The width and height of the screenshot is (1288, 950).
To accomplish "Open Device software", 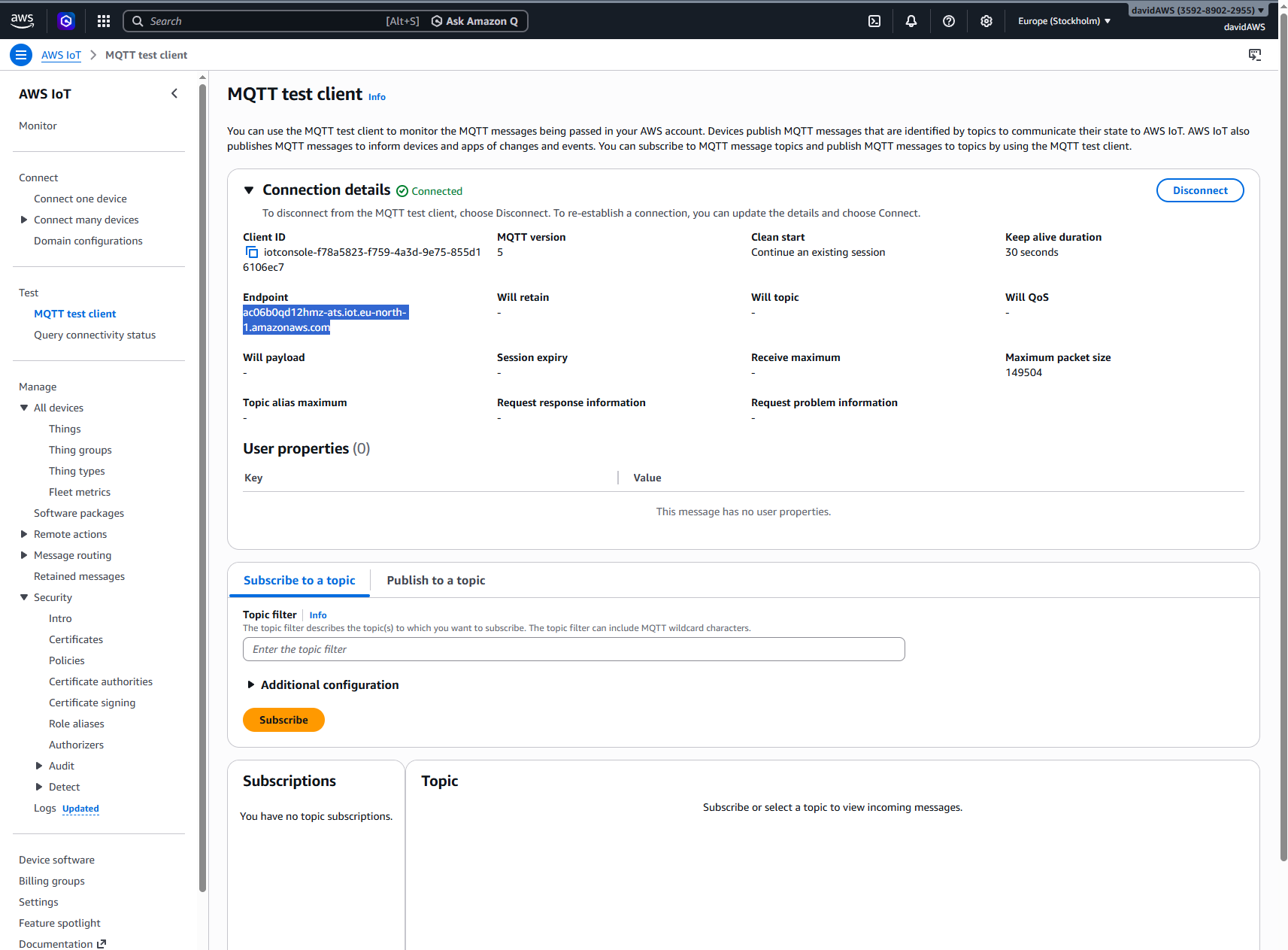I will pyautogui.click(x=56, y=860).
